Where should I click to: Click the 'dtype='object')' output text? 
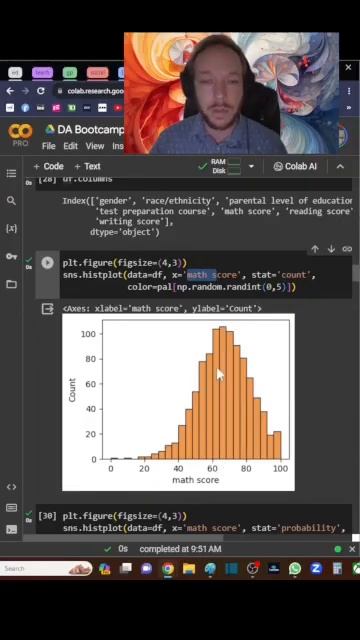tap(124, 233)
